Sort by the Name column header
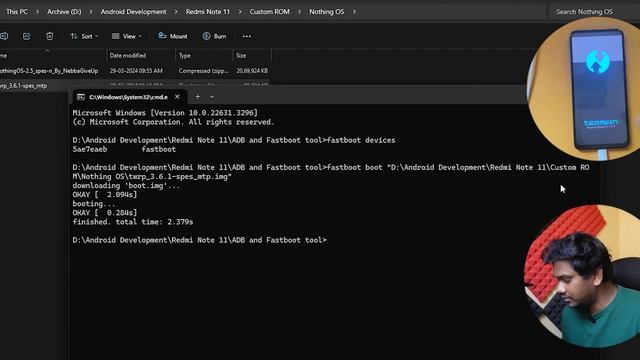This screenshot has width=640, height=360. click(53, 56)
